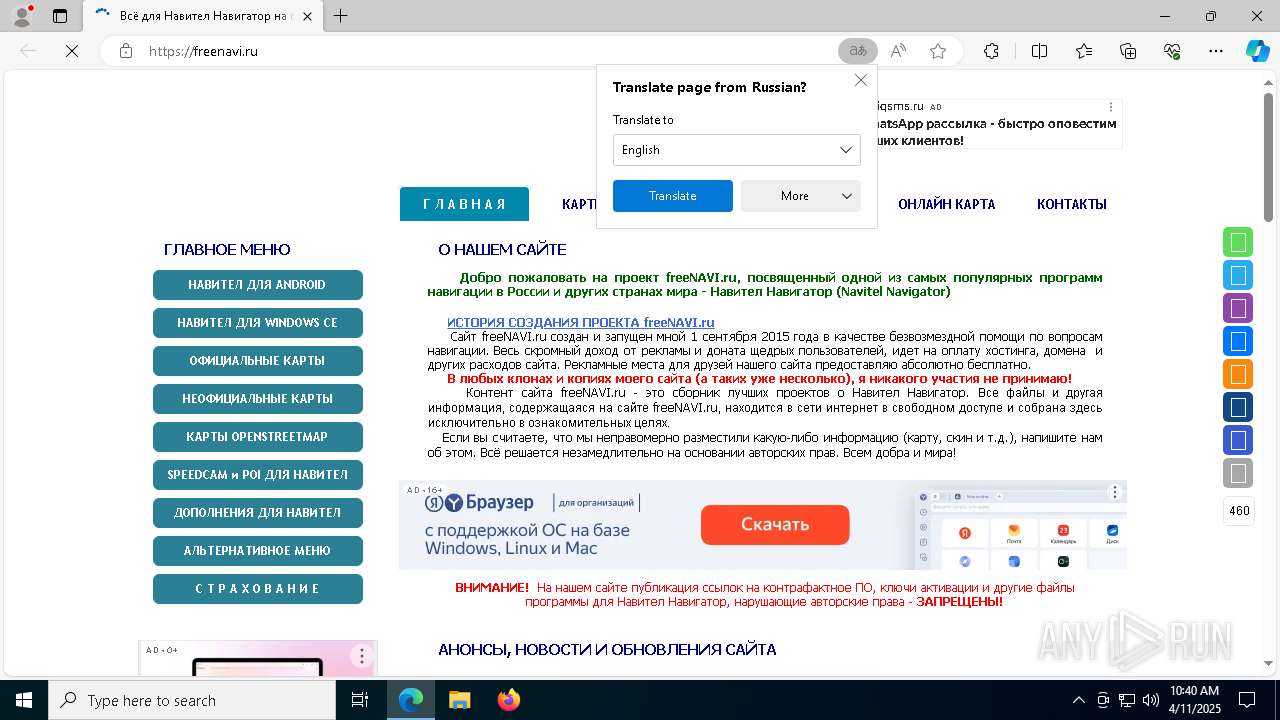
Task: Close the translate popup
Action: tap(861, 80)
